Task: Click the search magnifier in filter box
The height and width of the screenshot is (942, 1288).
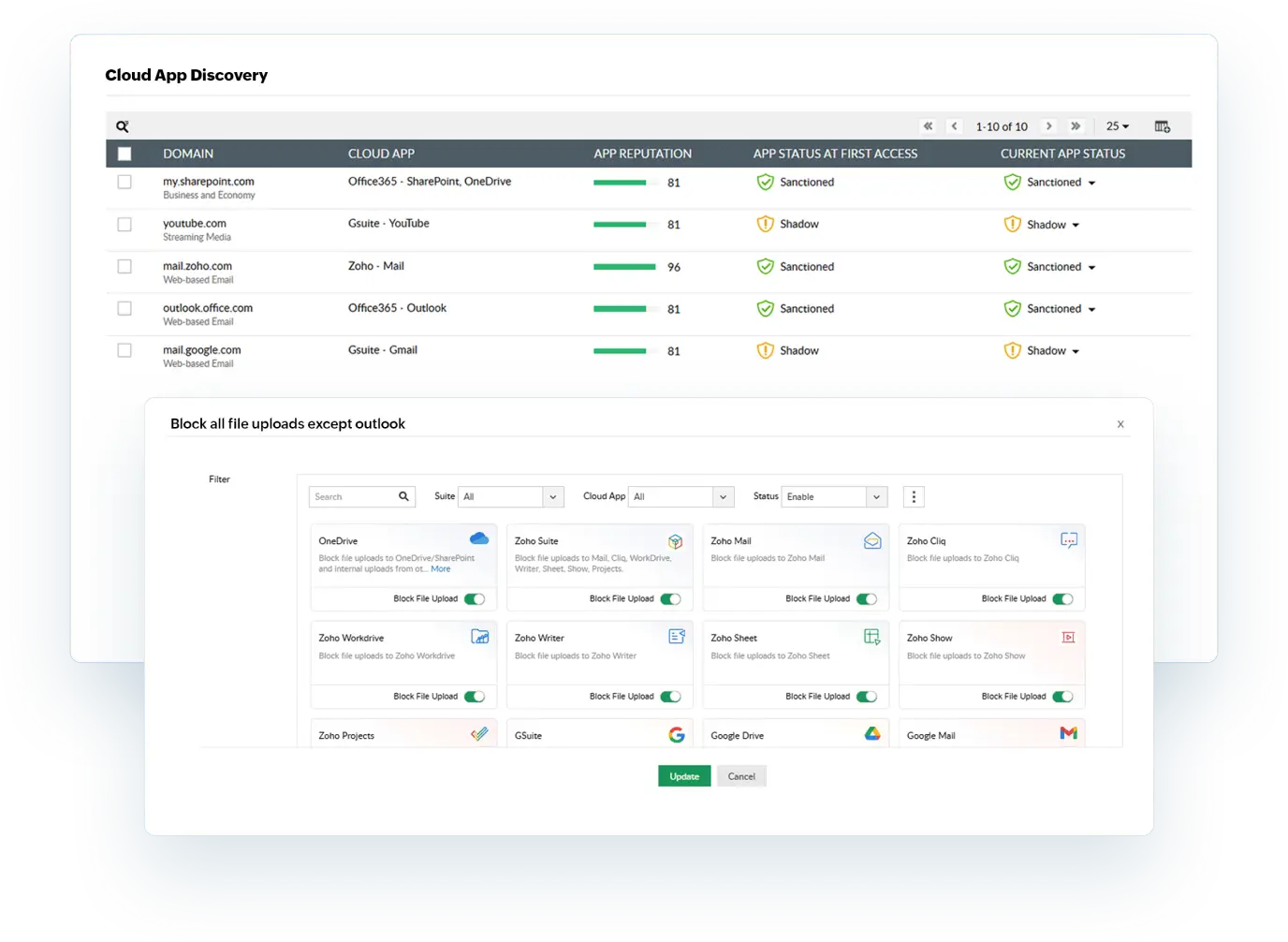Action: pos(403,496)
